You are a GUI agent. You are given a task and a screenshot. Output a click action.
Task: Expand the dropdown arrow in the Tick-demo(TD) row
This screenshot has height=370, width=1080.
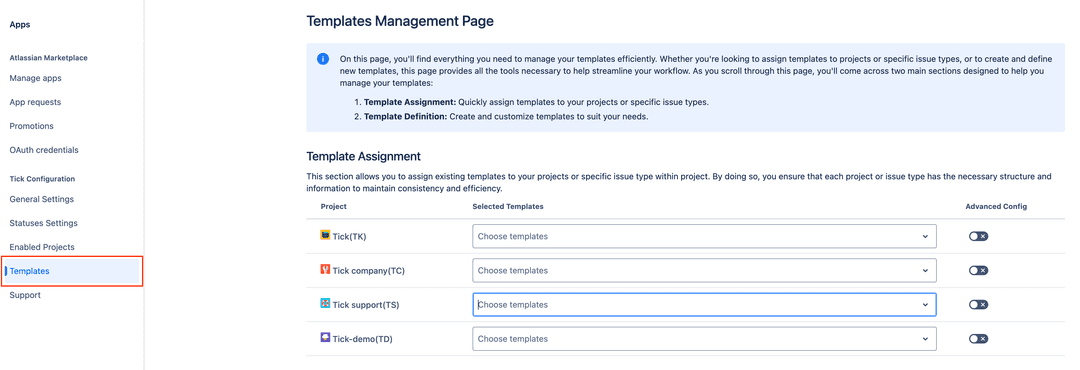[x=925, y=339]
